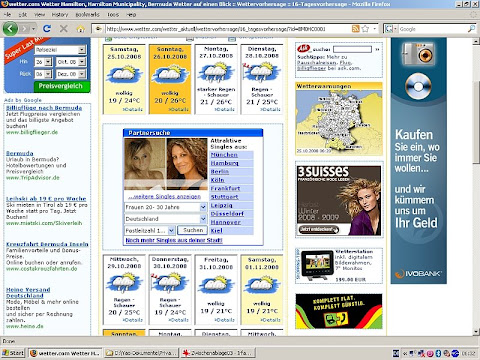Open the München singles link
Screen dimensions: 480x360
224,155
